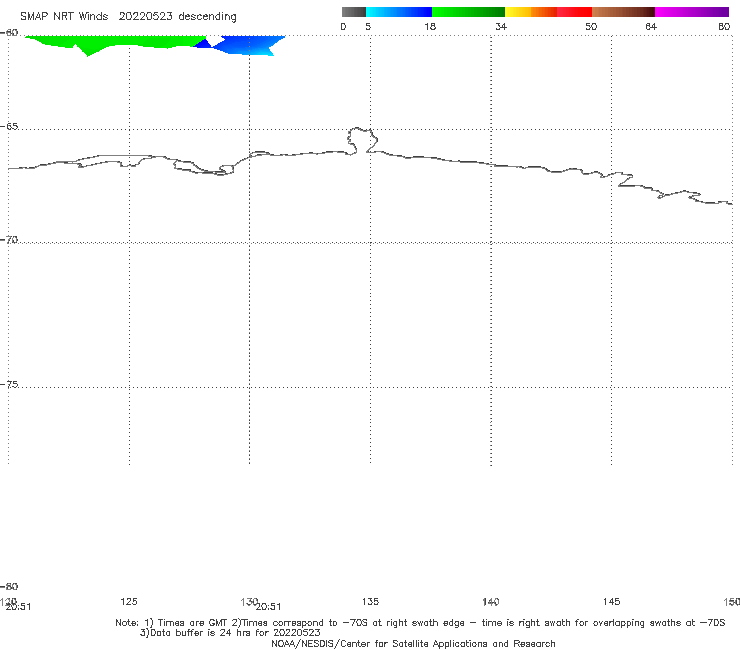740x650 pixels.
Task: Click the "NOAA/NESDIS/Center for Satellite Applications and Research" credit
Action: [413, 643]
